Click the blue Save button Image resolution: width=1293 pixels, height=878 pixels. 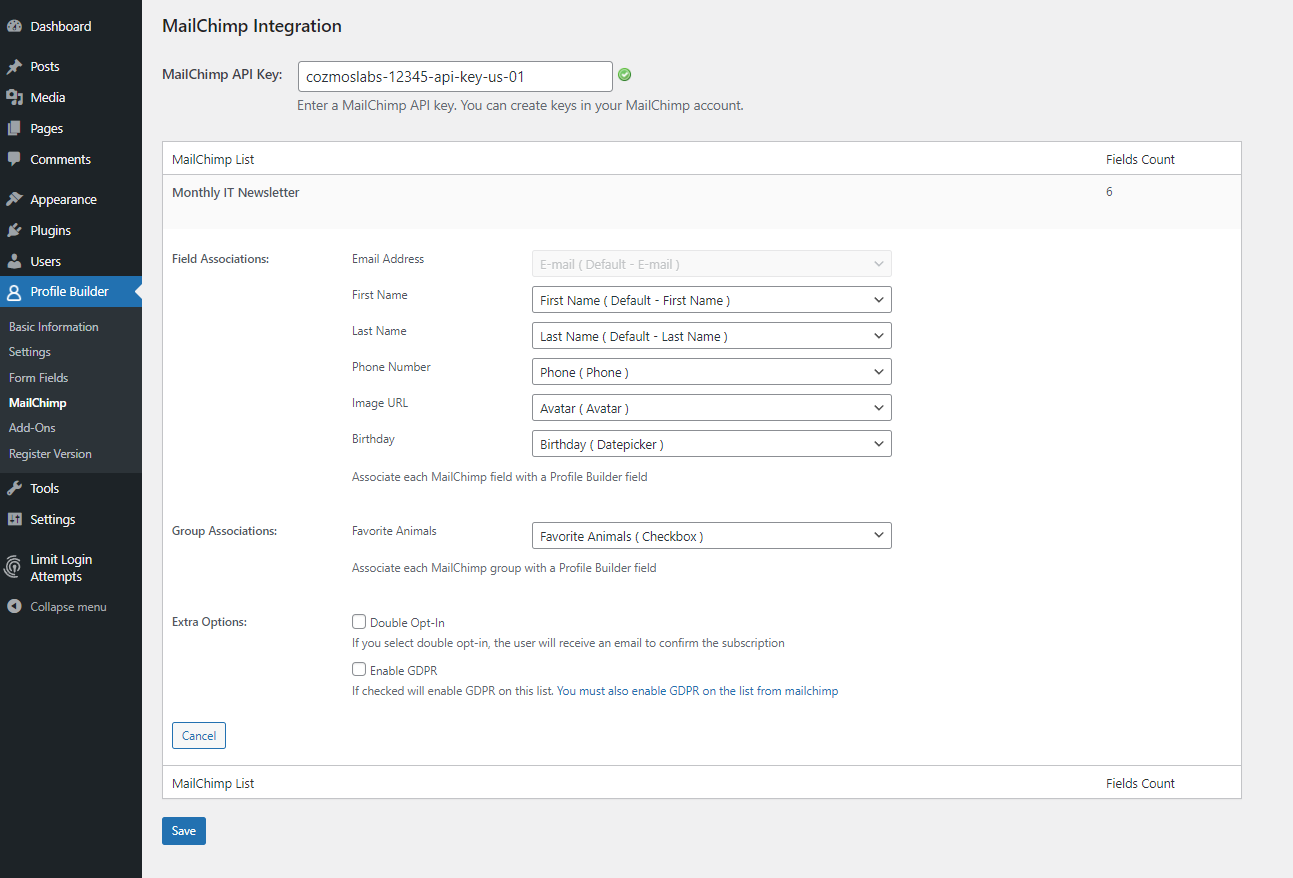point(184,831)
